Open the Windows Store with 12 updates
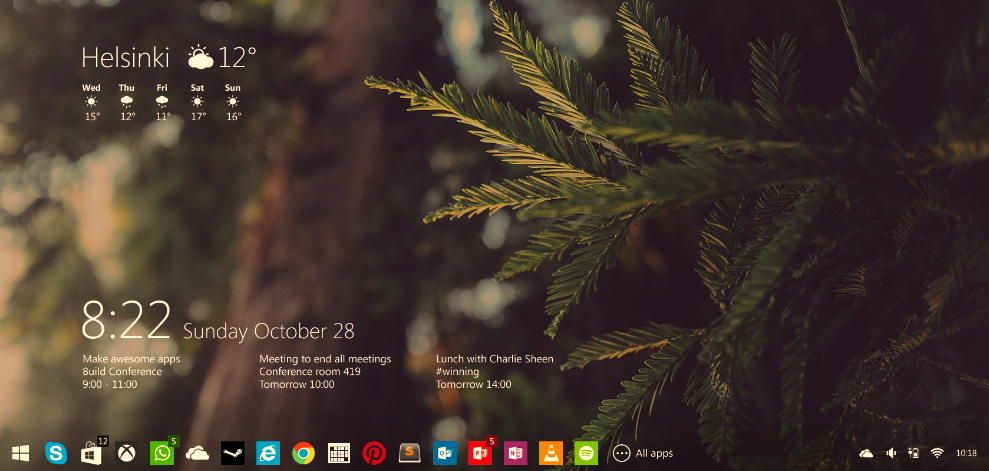Viewport: 989px width, 471px height. click(x=91, y=454)
